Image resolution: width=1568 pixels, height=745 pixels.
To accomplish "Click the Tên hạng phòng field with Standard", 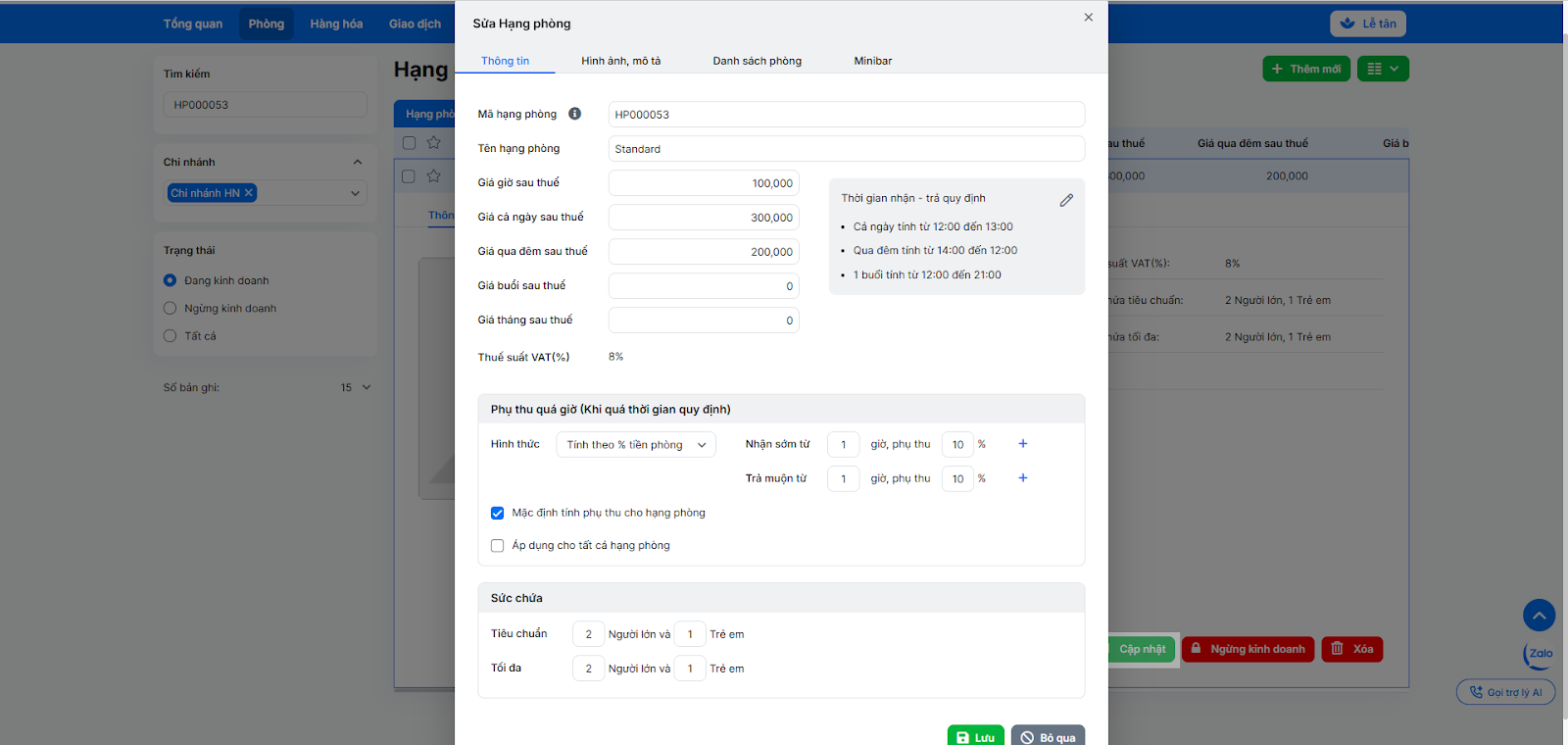I will (x=847, y=149).
